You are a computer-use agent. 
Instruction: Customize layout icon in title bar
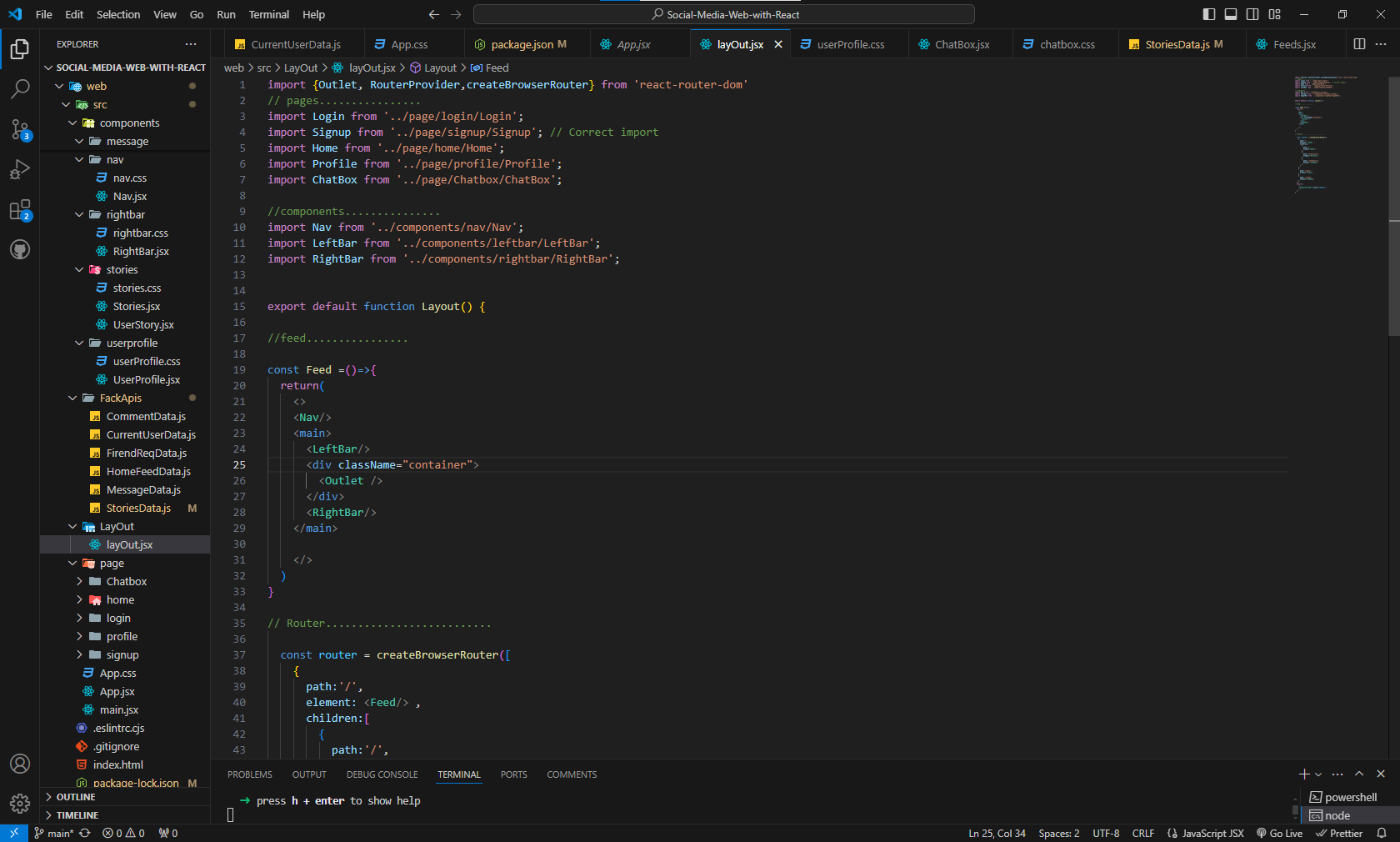click(x=1274, y=14)
